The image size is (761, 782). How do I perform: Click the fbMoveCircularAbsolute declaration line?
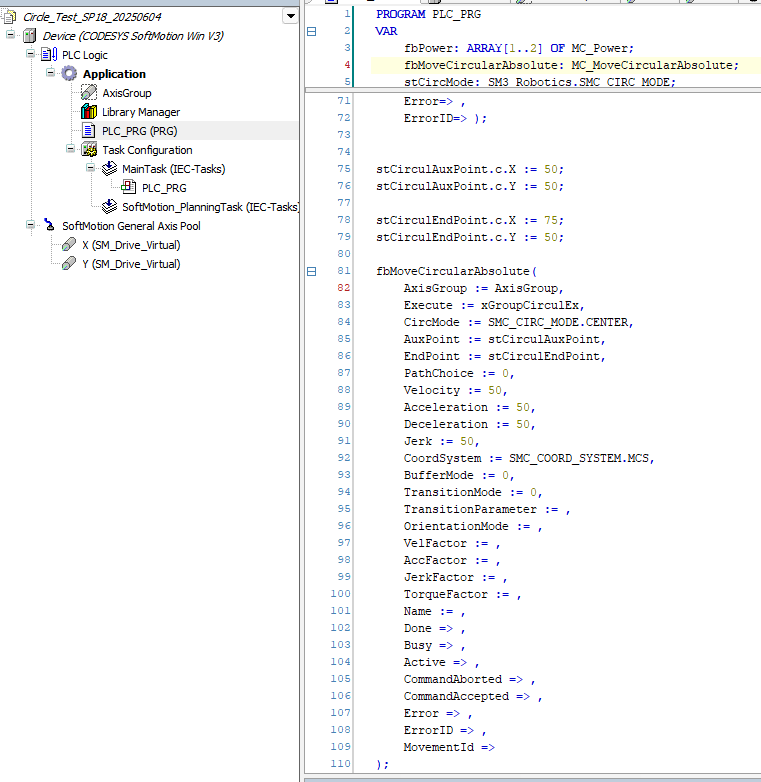tap(571, 65)
